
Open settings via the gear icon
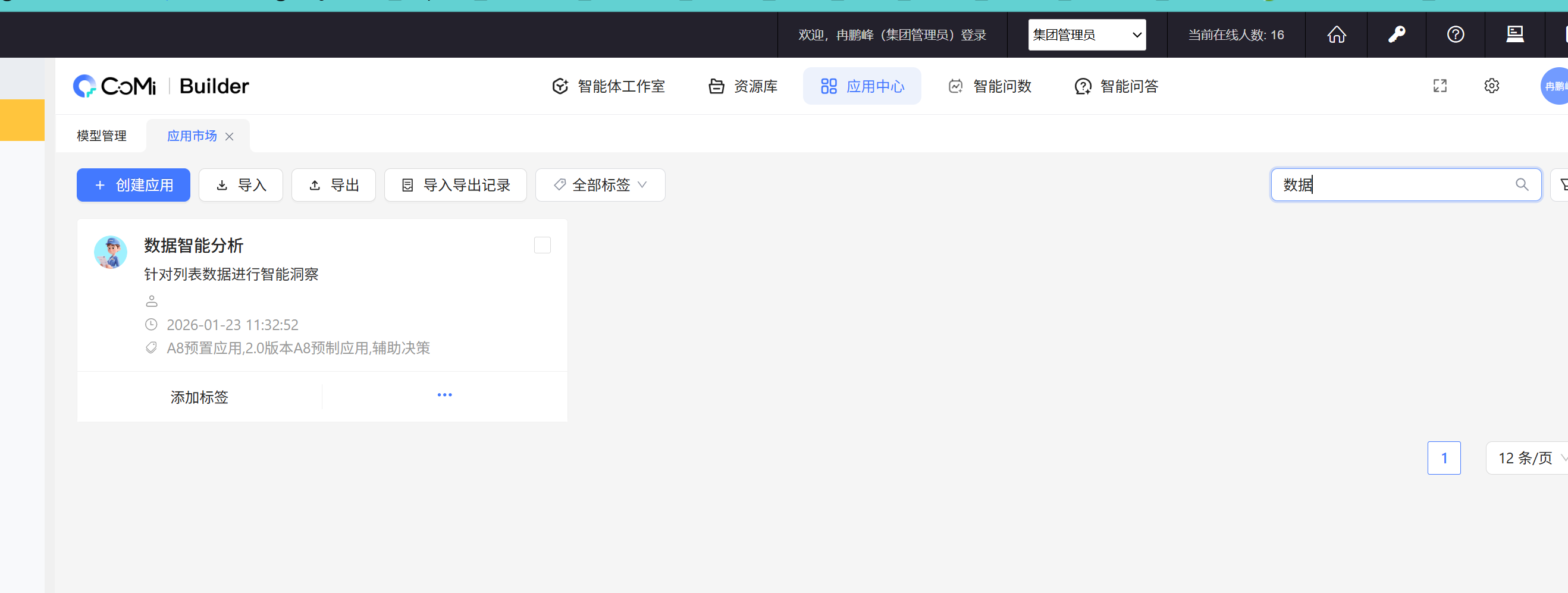[1491, 86]
